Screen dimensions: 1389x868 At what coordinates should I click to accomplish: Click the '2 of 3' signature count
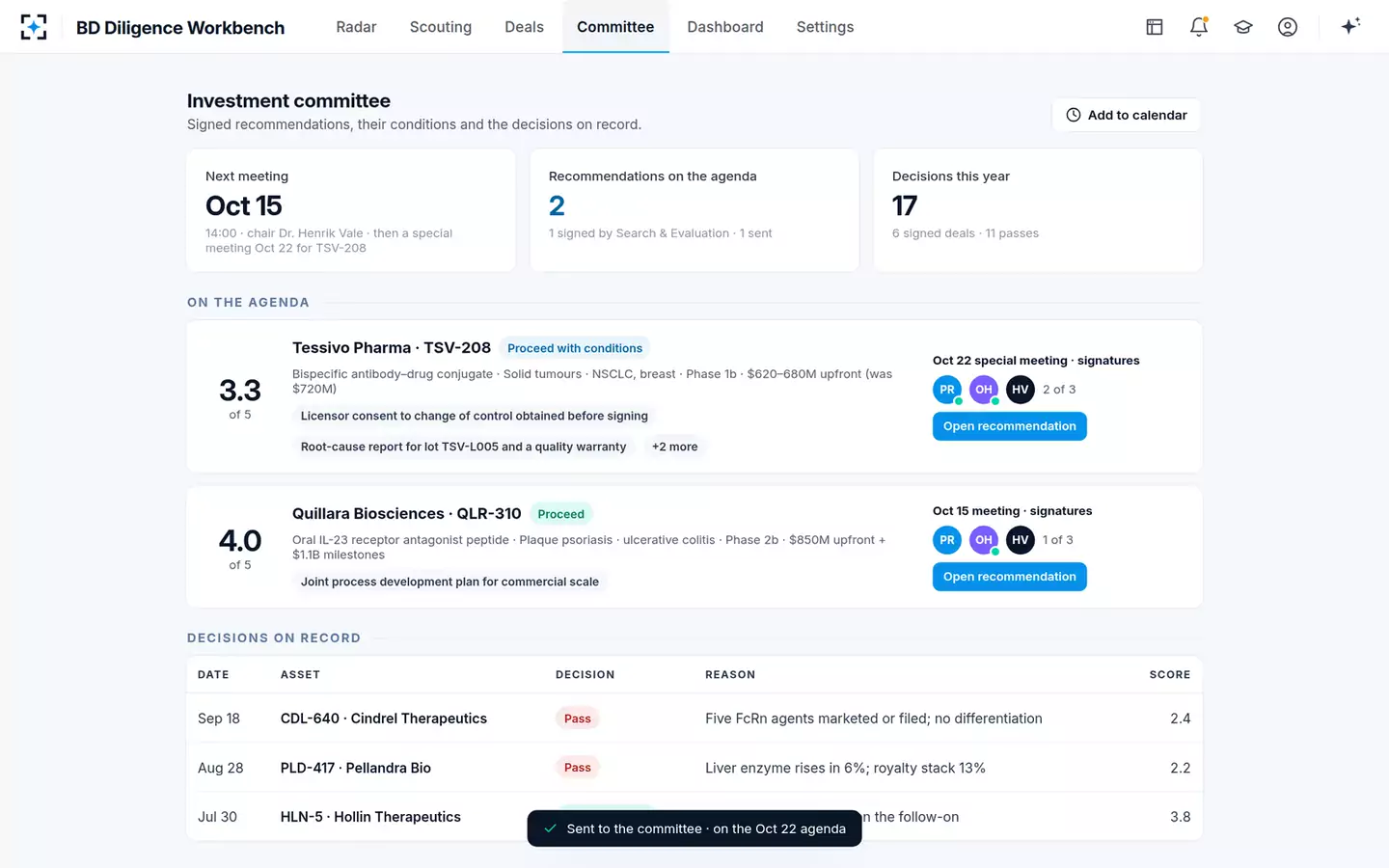pyautogui.click(x=1059, y=390)
